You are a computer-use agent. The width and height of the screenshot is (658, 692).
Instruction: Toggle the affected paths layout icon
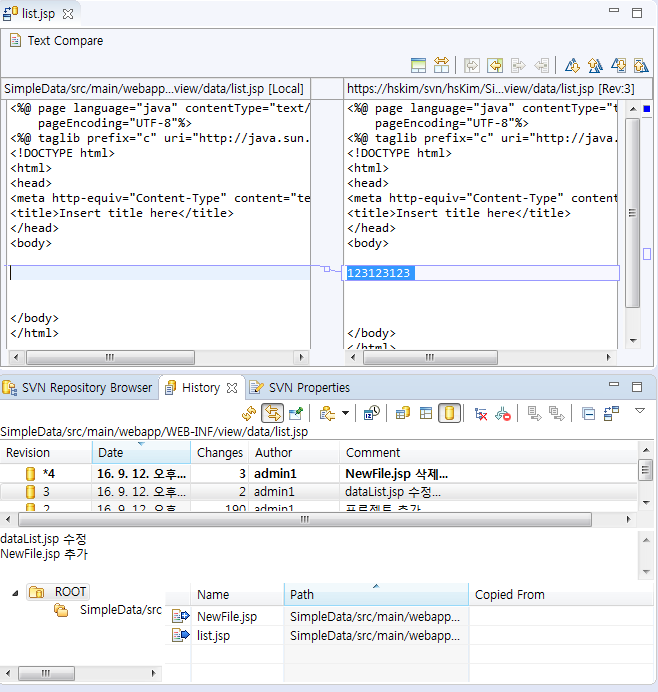[611, 414]
